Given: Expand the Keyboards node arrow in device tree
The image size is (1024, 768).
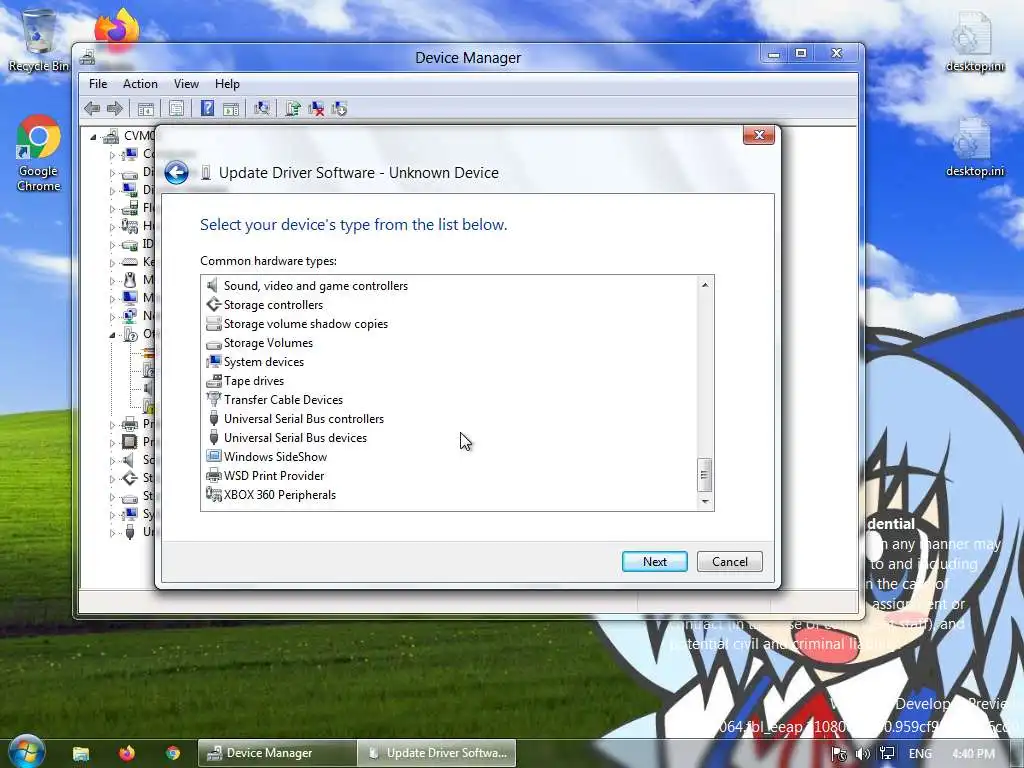Looking at the screenshot, I should click(x=112, y=263).
